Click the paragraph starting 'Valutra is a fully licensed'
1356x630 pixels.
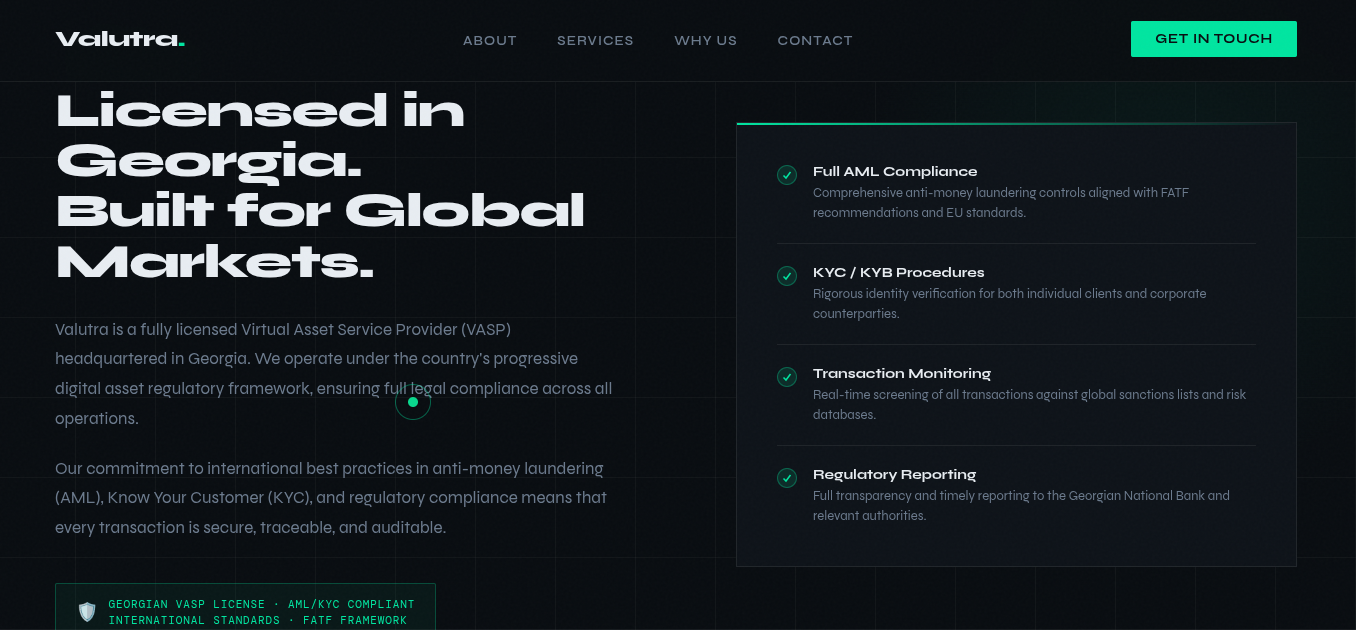tap(334, 374)
